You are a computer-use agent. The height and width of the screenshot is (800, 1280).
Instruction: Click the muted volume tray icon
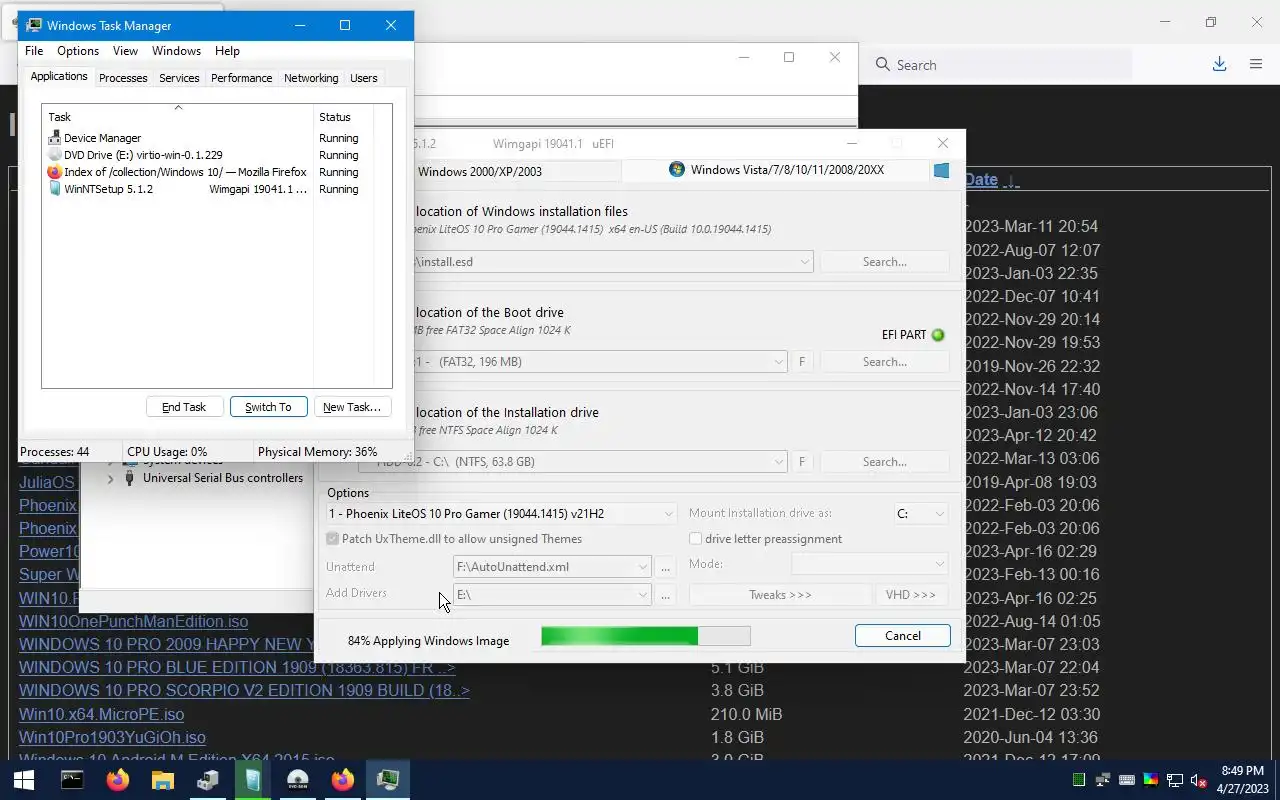click(x=1198, y=780)
